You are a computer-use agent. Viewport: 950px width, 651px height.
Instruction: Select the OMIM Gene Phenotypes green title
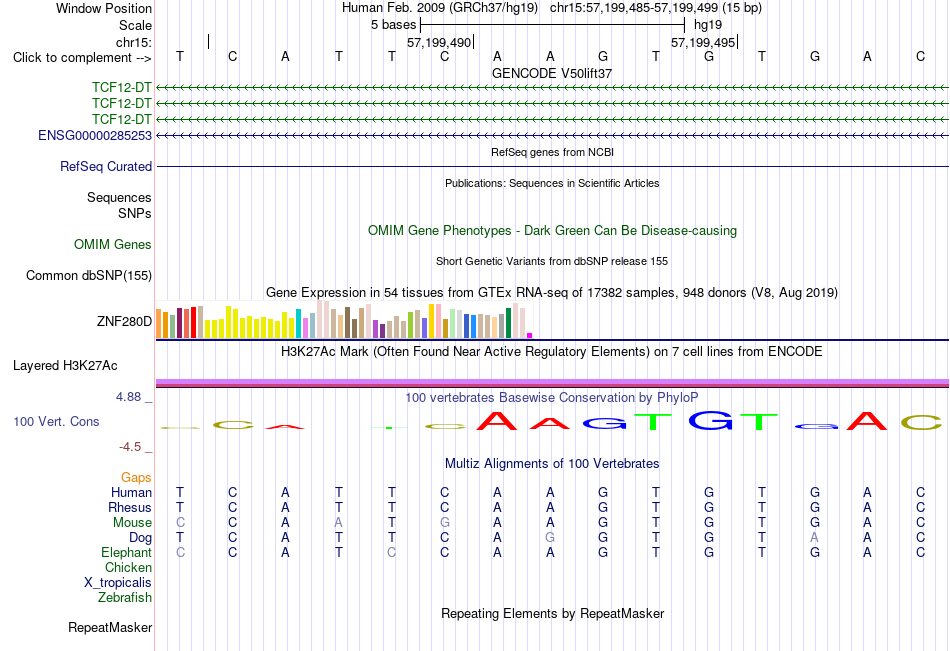[553, 230]
